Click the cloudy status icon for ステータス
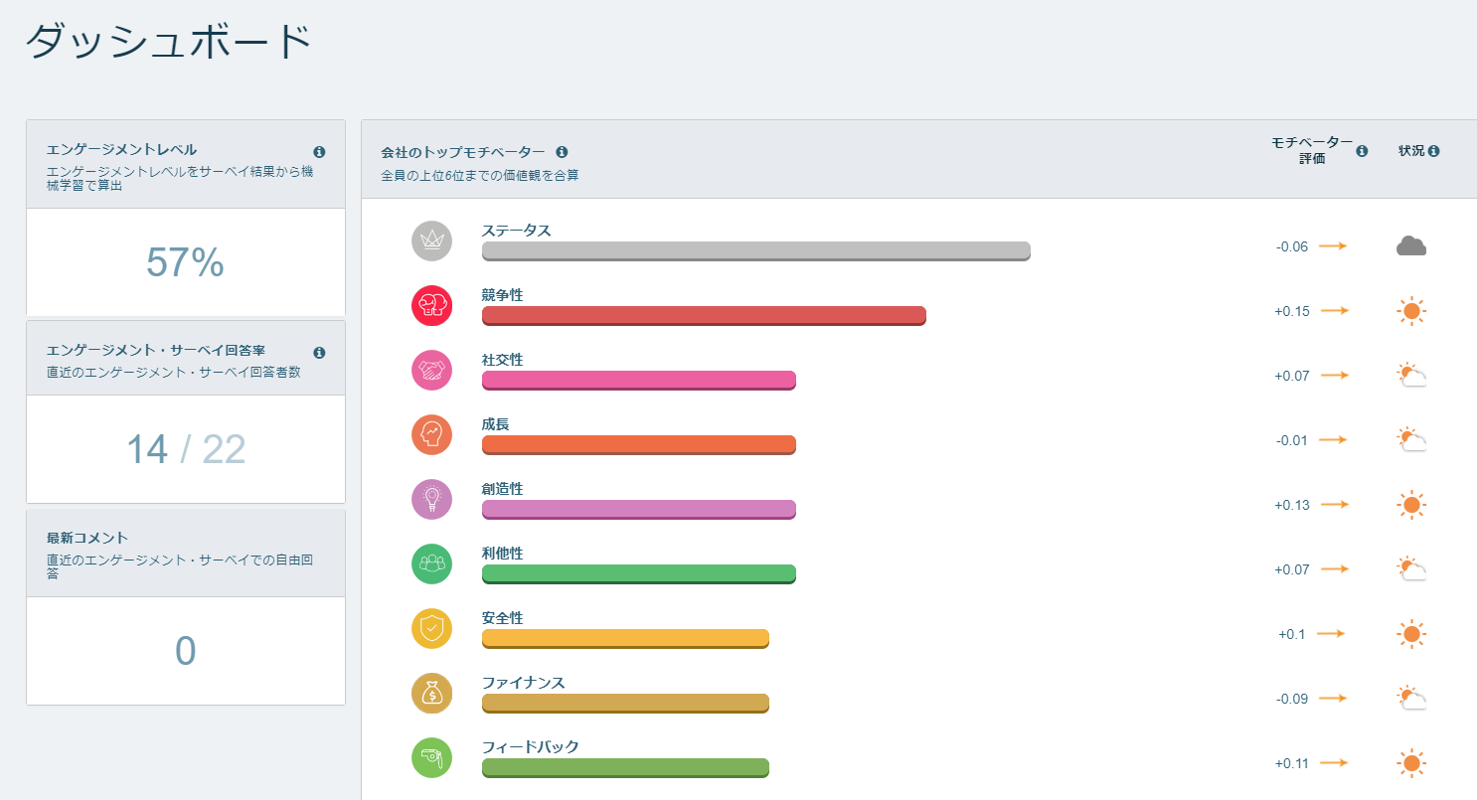The height and width of the screenshot is (800, 1477). click(x=1411, y=246)
